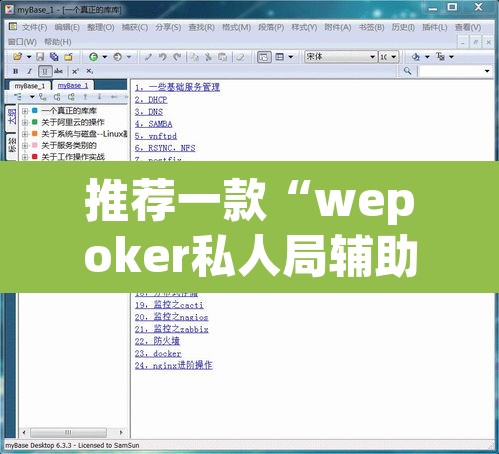Click the open database folder icon
The image size is (499, 454).
coord(18,57)
